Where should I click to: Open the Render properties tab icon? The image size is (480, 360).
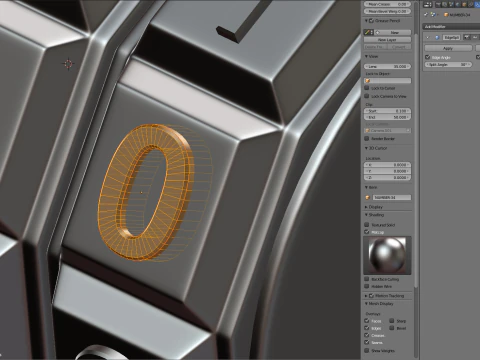[438, 4]
